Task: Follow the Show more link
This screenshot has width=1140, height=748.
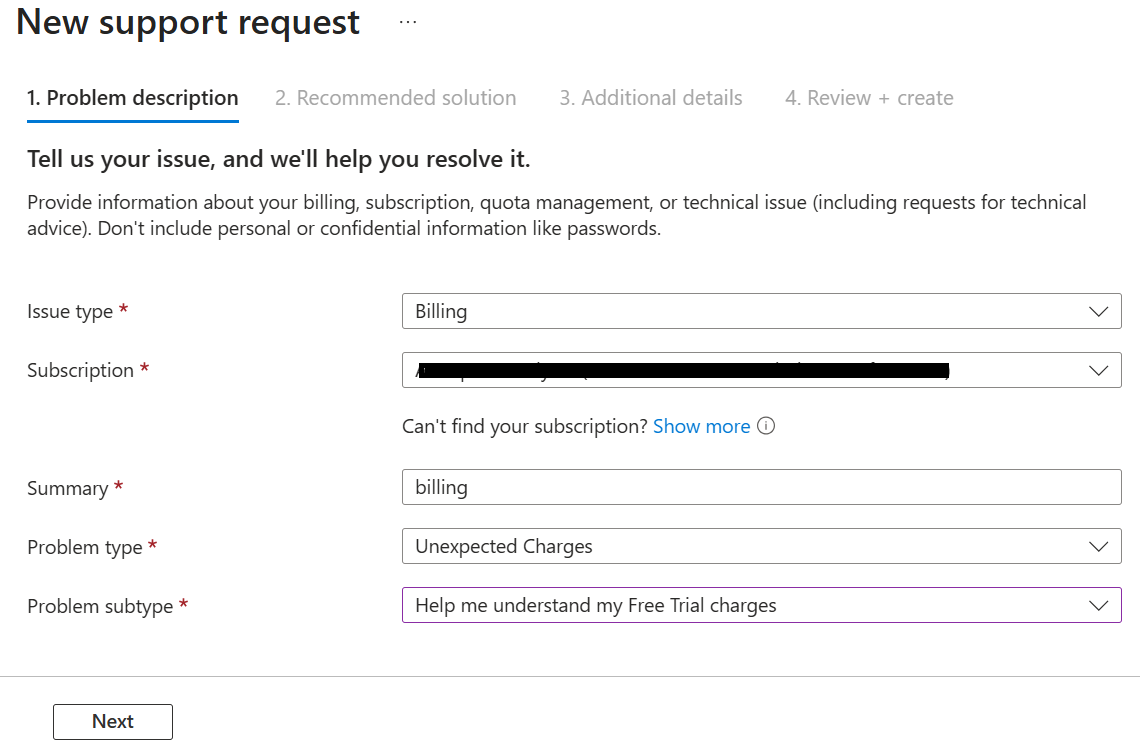Action: click(701, 427)
